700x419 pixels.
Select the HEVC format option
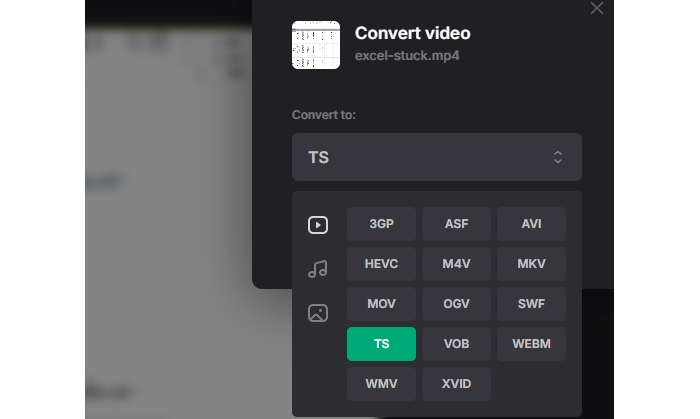point(381,264)
